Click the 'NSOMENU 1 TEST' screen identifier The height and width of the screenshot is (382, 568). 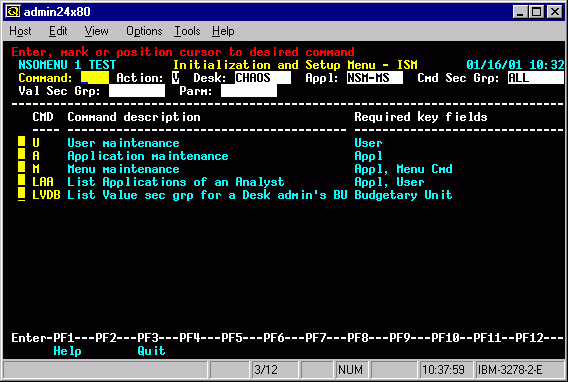pyautogui.click(x=67, y=65)
